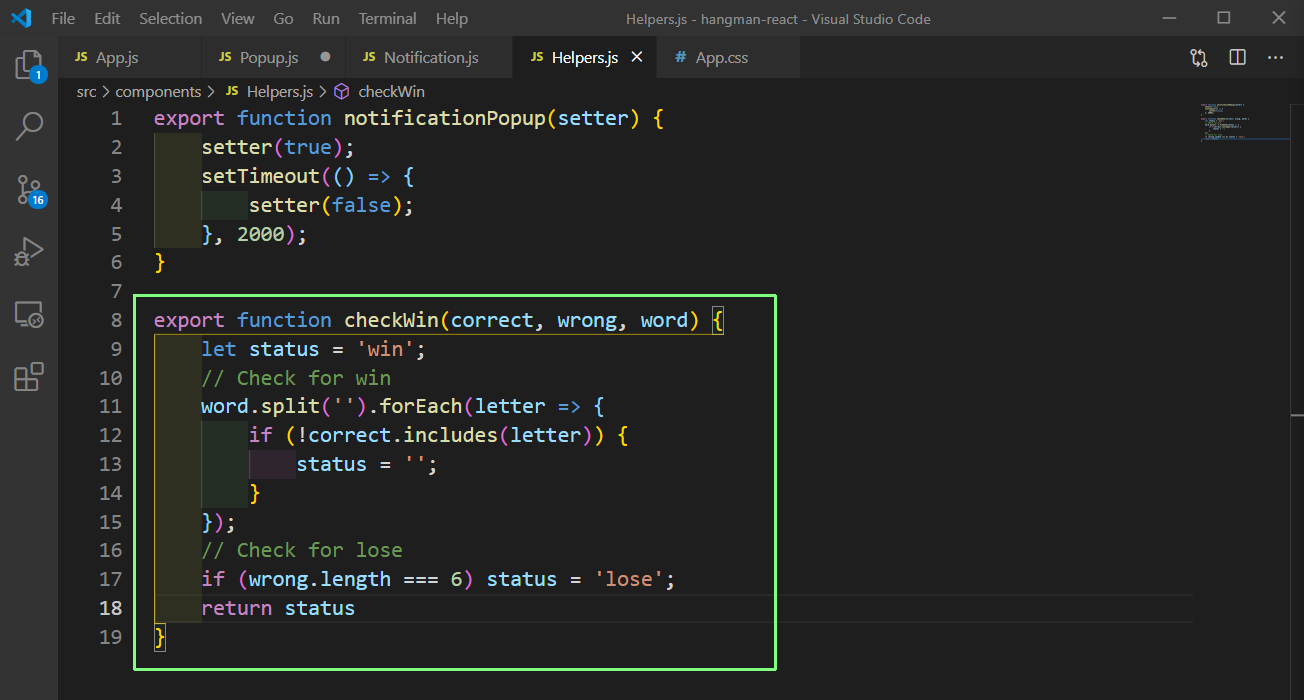Open the File menu
Screen dimensions: 1304x700
(x=63, y=19)
